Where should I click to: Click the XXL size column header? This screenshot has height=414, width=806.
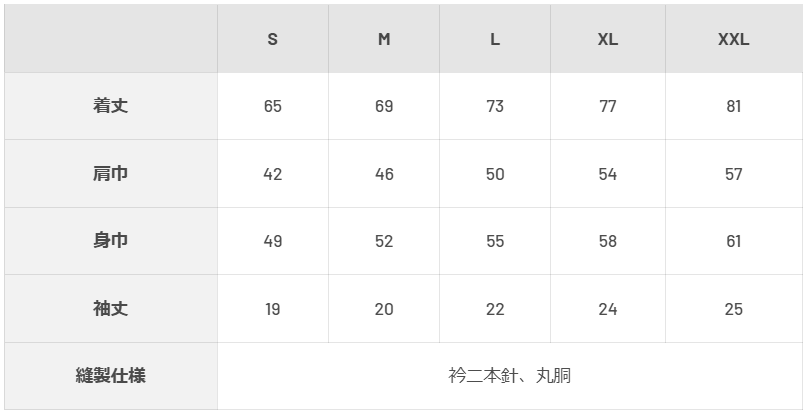(x=734, y=40)
